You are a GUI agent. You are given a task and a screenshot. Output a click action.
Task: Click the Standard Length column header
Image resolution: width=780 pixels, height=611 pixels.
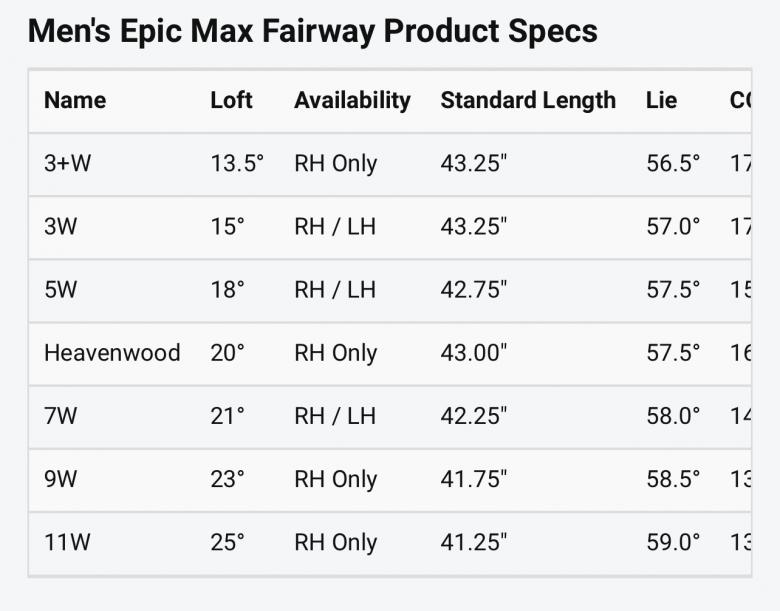click(528, 101)
